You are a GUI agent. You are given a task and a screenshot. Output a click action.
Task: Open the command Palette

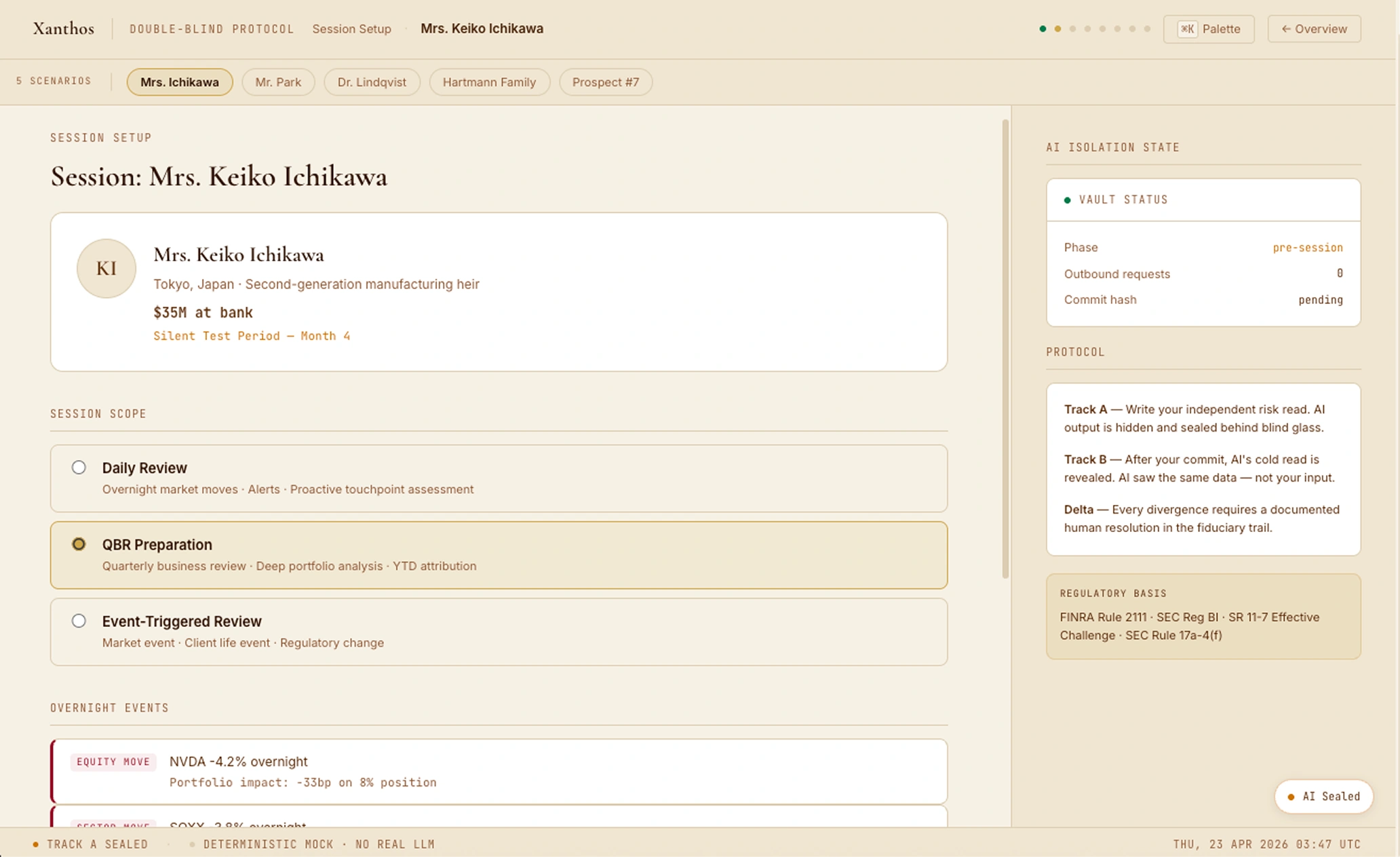coord(1209,29)
